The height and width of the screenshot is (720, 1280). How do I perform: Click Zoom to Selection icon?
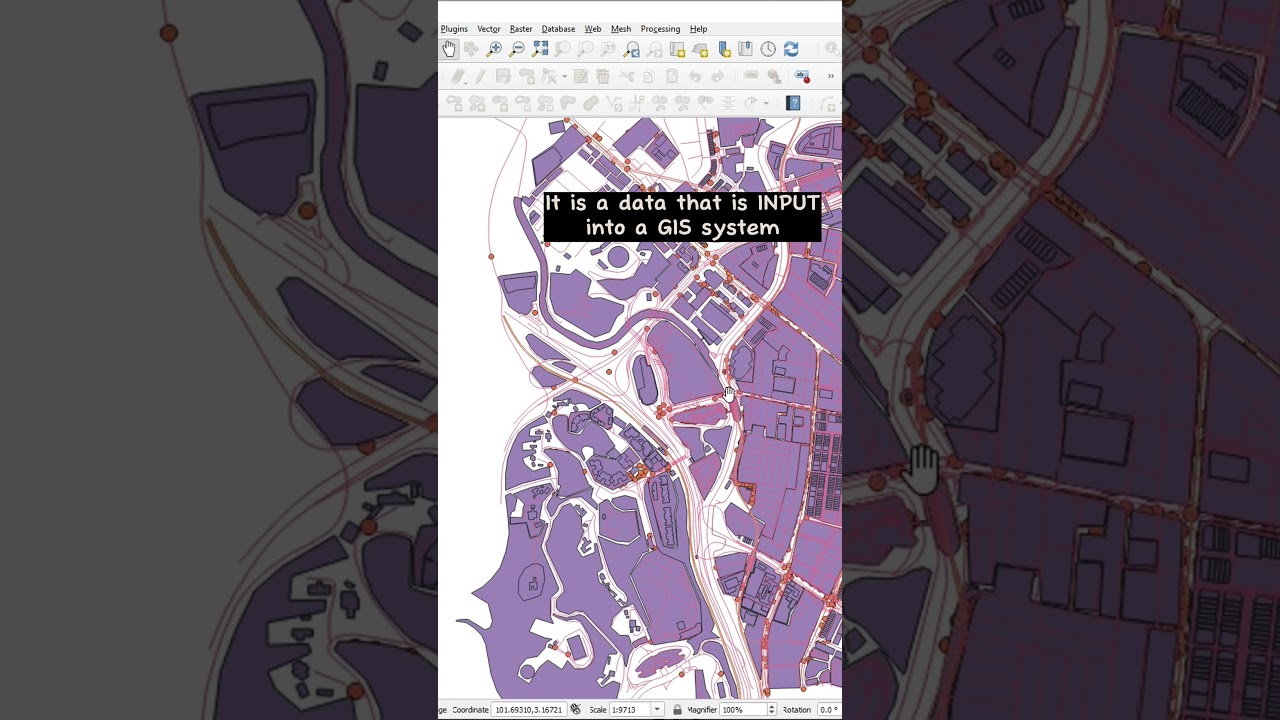point(563,49)
